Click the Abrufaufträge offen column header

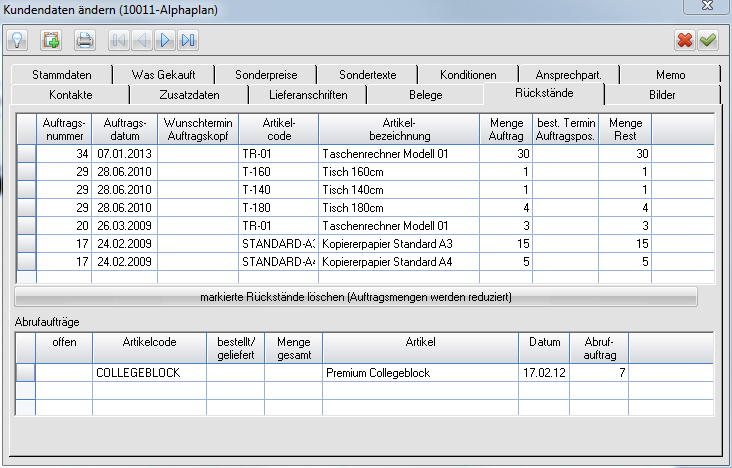(64, 348)
